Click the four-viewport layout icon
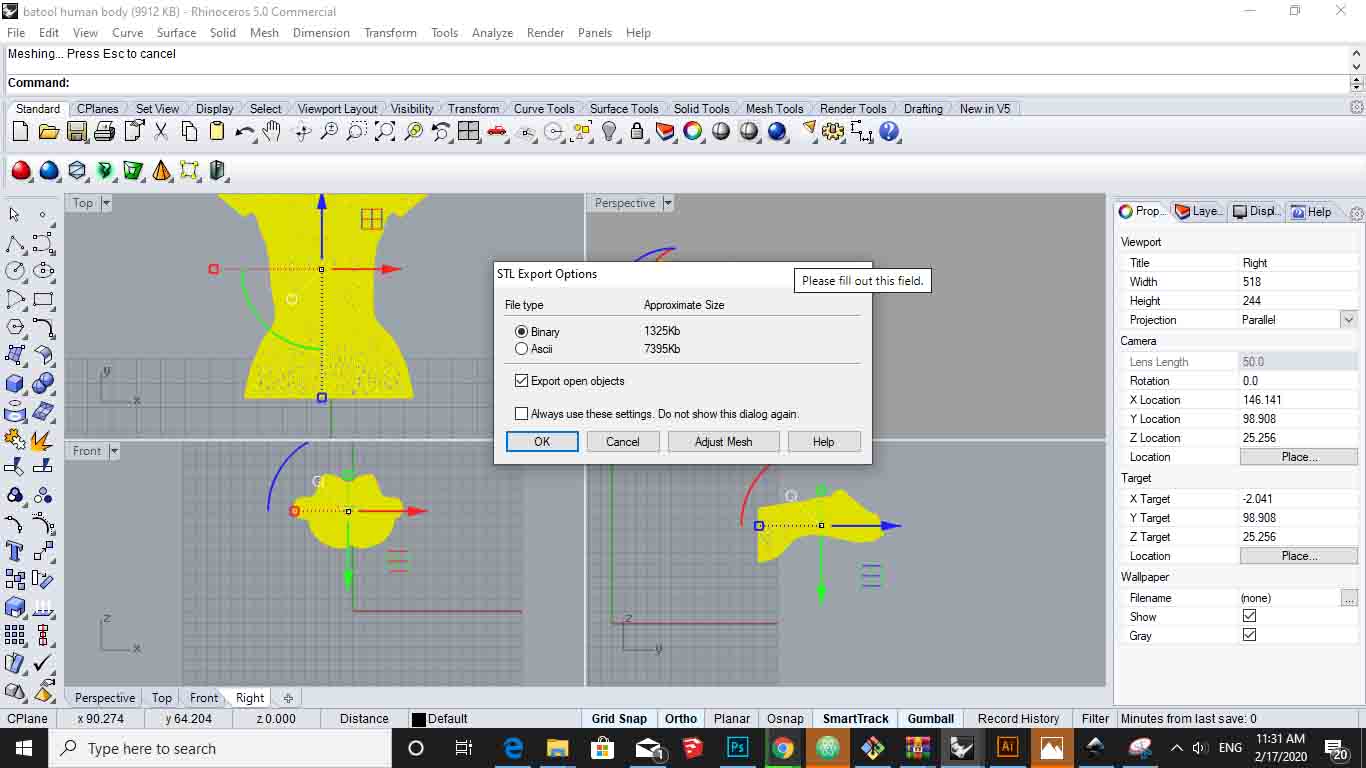Screen dimensions: 1366x768 (x=469, y=131)
